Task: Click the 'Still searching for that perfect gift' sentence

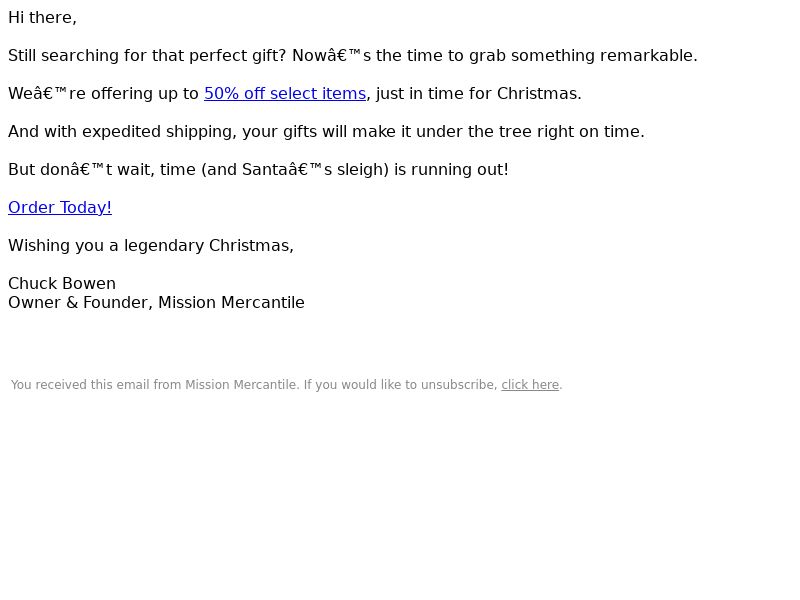Action: [x=147, y=56]
